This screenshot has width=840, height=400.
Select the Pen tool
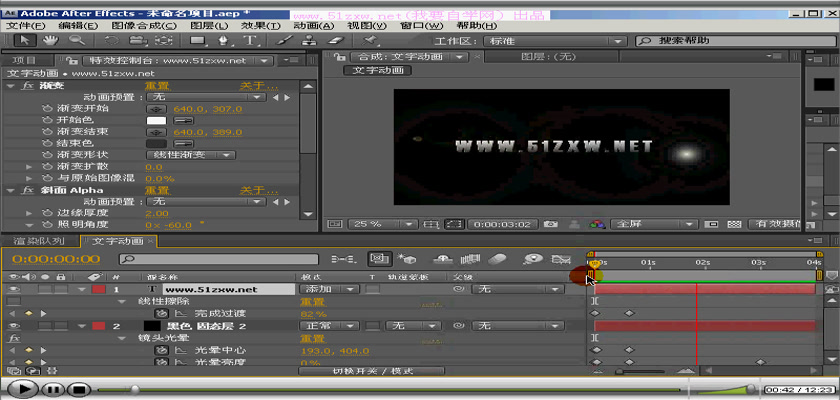point(225,40)
